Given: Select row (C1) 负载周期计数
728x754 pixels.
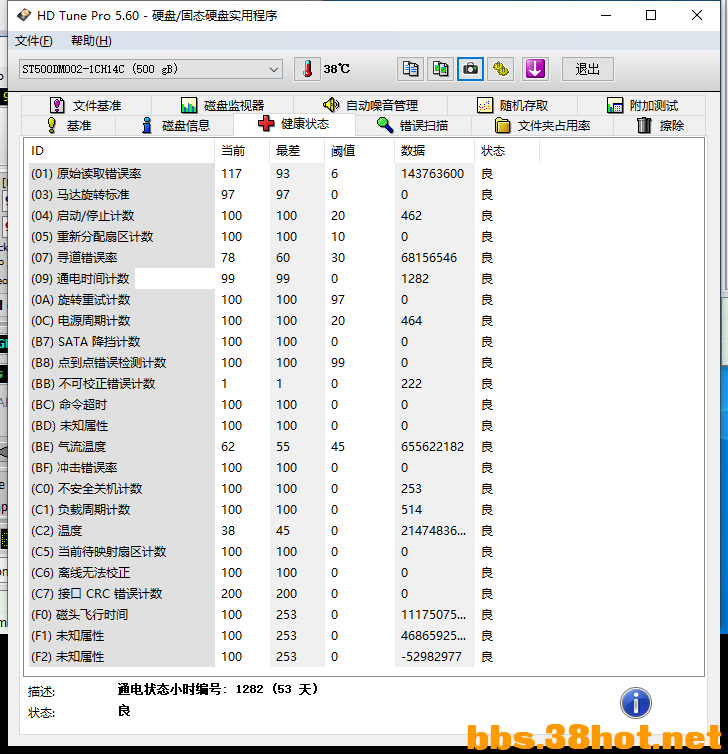Looking at the screenshot, I should pyautogui.click(x=284, y=510).
